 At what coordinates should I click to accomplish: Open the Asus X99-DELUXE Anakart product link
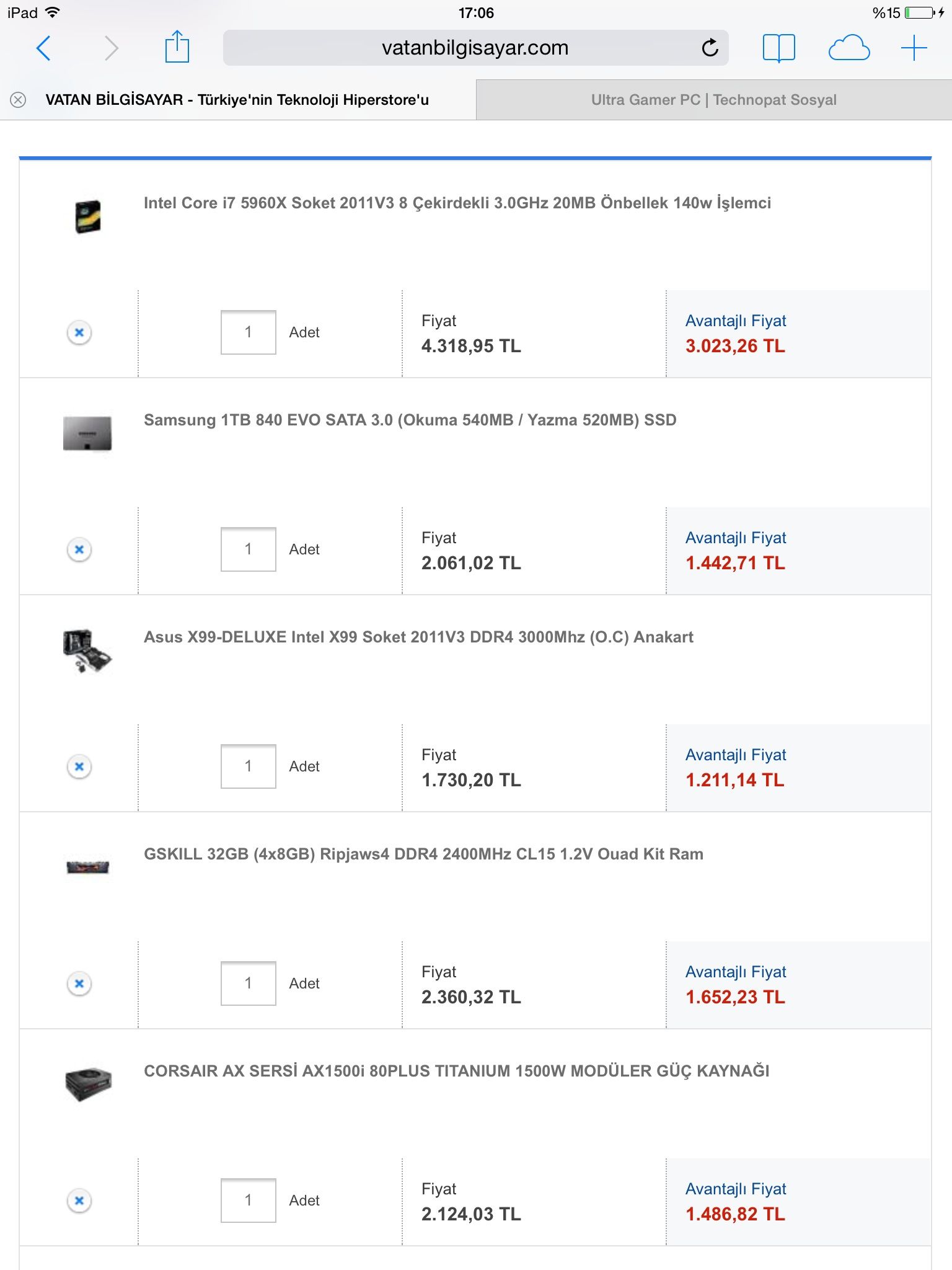pyautogui.click(x=418, y=637)
